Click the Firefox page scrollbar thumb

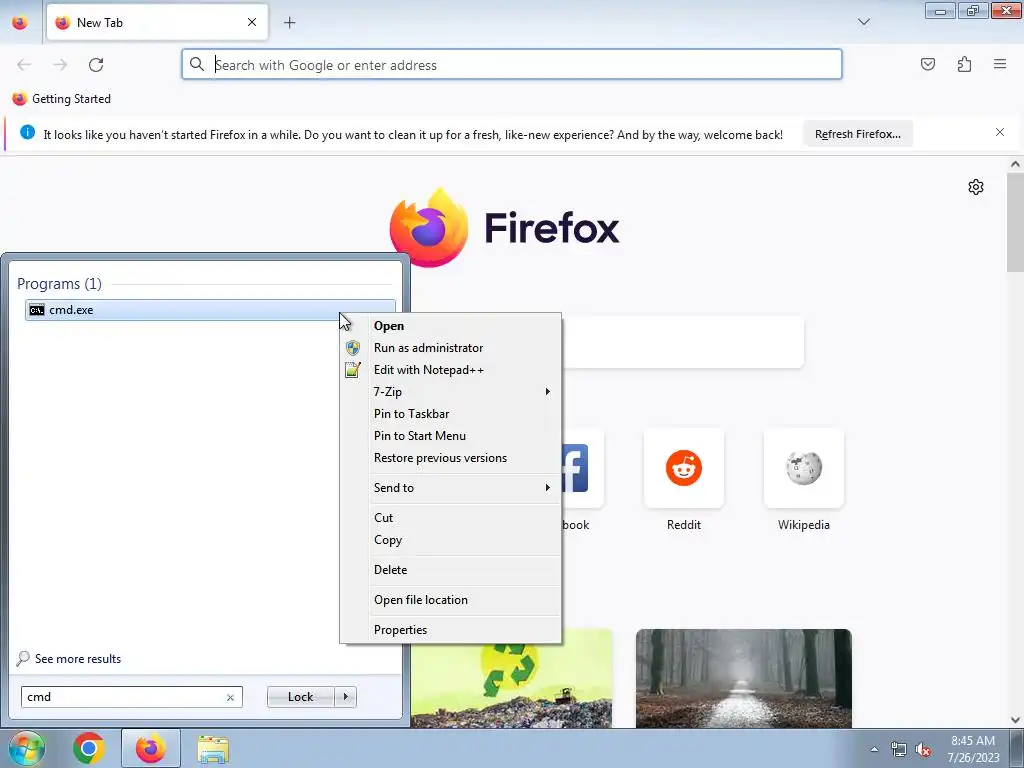pos(1015,221)
